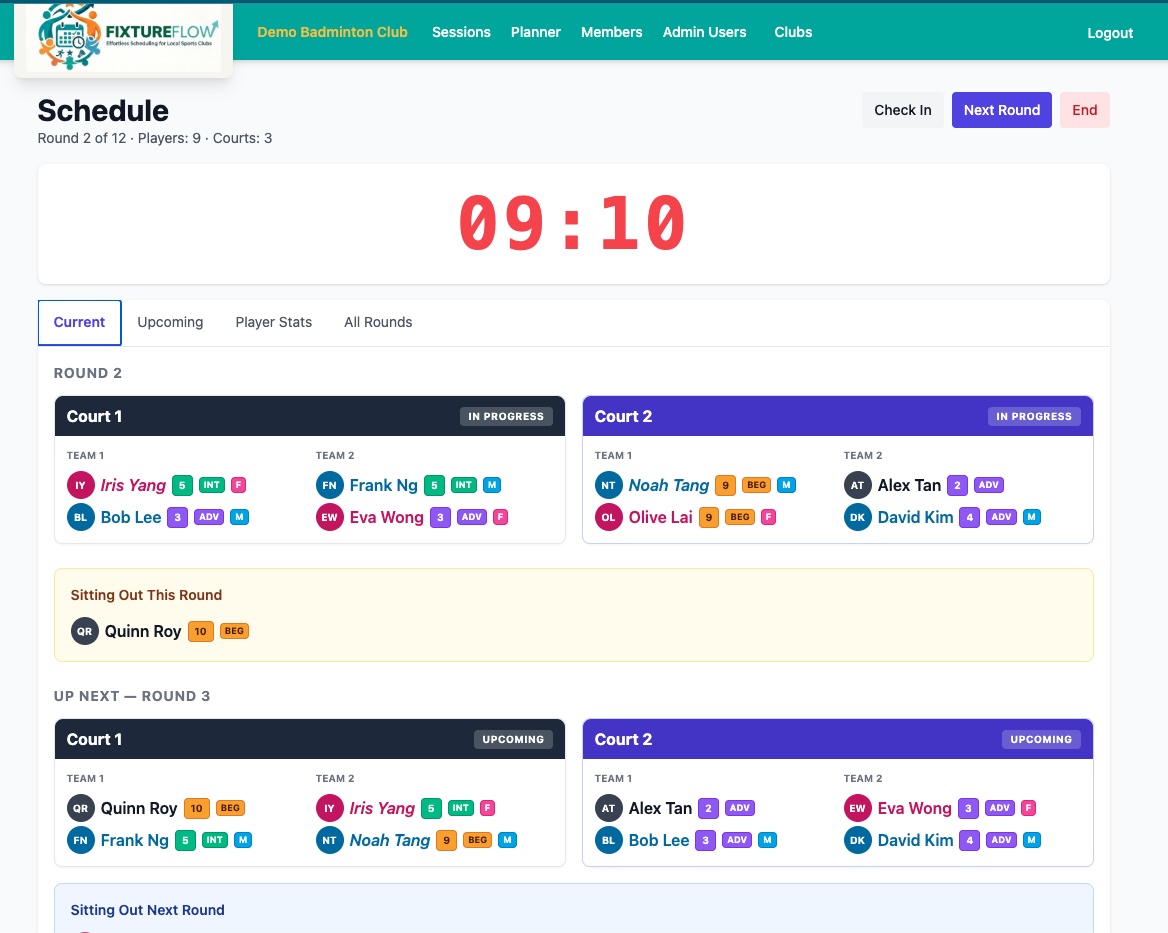Open Planner in the navigation bar
Screen dimensions: 1168x933
point(536,32)
